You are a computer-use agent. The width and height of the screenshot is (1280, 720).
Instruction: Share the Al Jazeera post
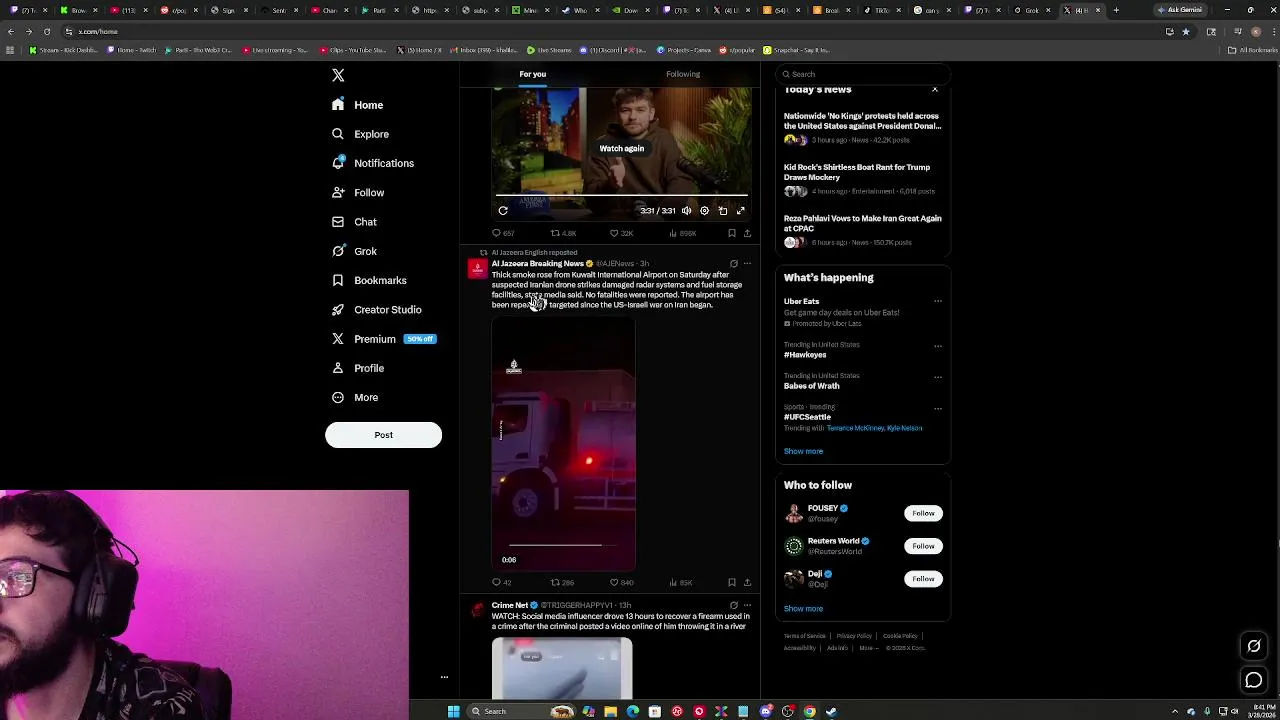tap(747, 582)
